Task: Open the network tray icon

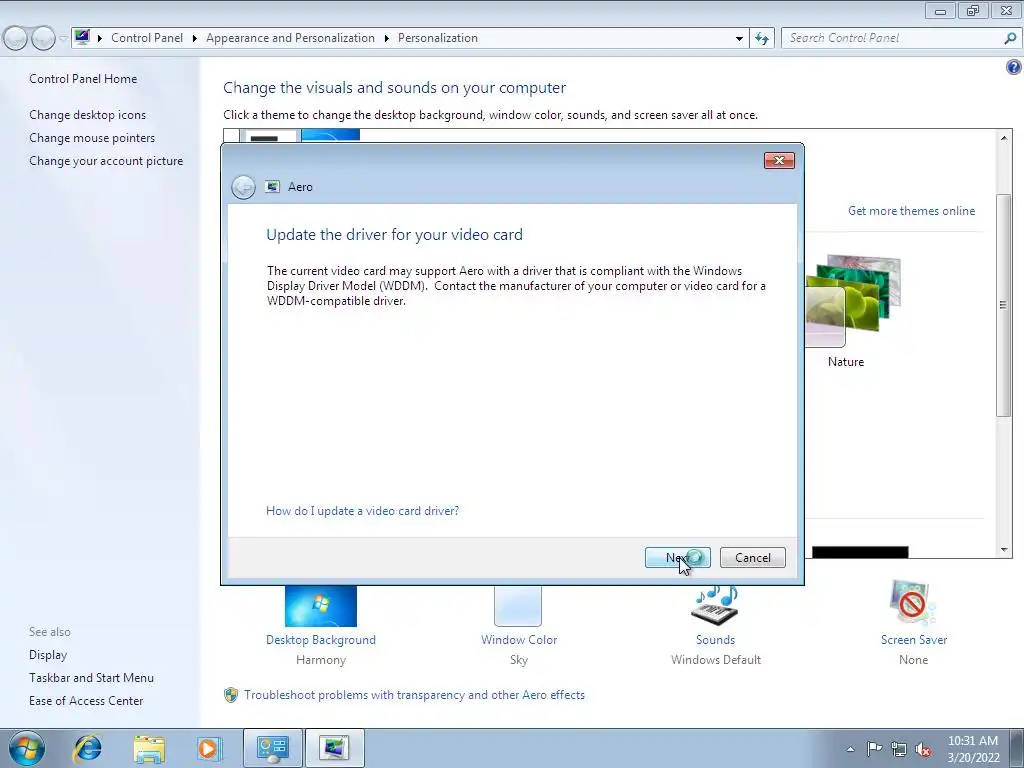Action: 899,749
